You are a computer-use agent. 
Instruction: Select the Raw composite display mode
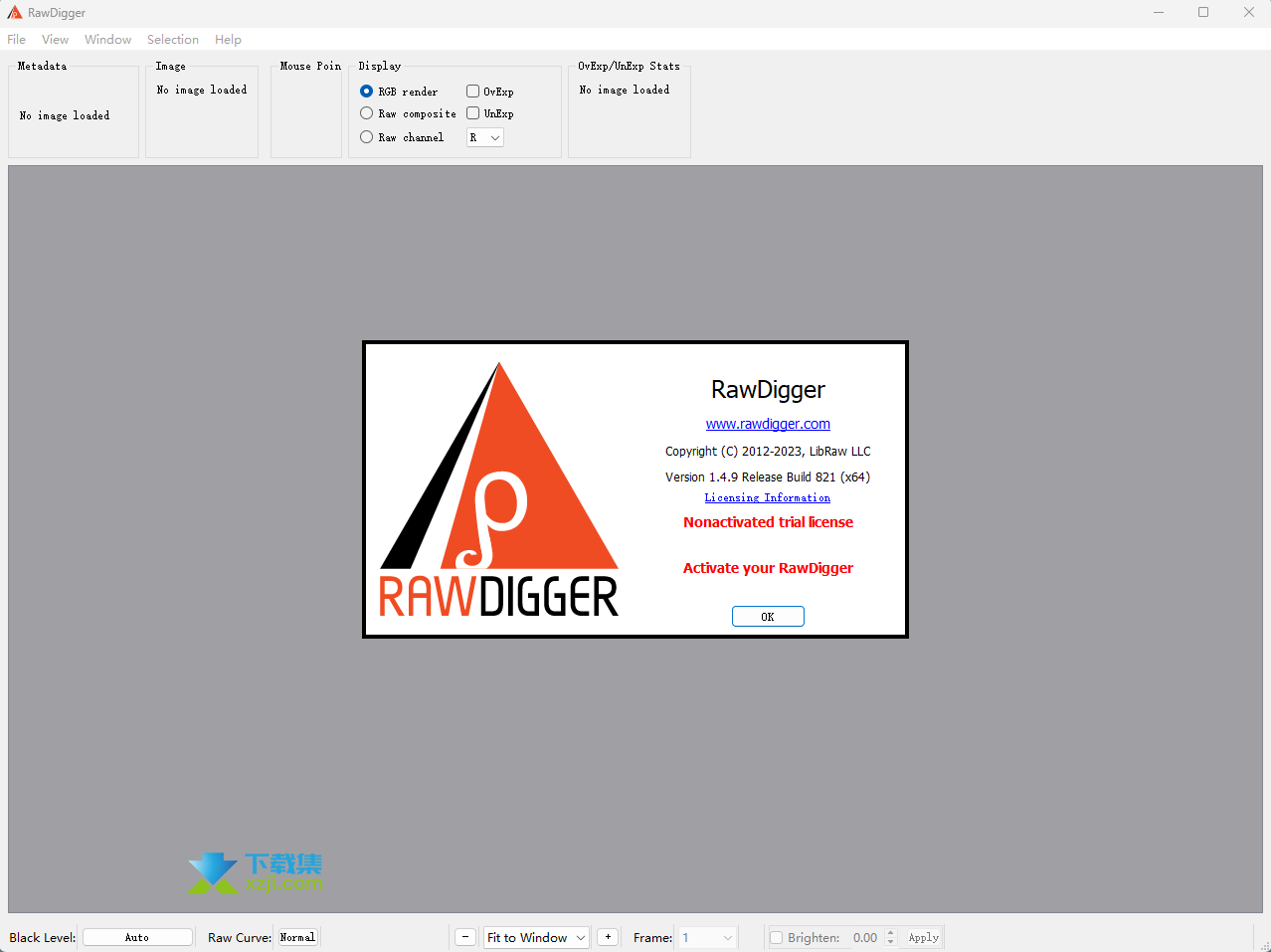pos(367,113)
